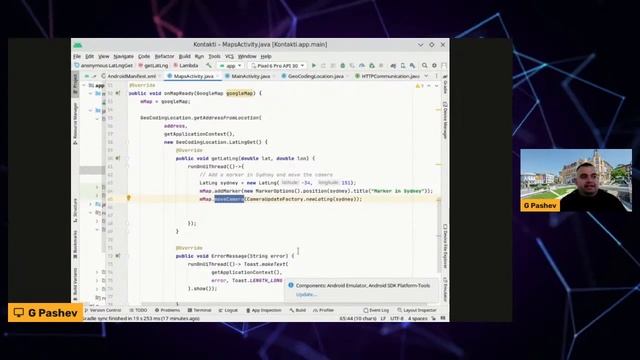Click the Lambda breadcrumb
Image resolution: width=640 pixels, height=360 pixels.
[x=186, y=65]
